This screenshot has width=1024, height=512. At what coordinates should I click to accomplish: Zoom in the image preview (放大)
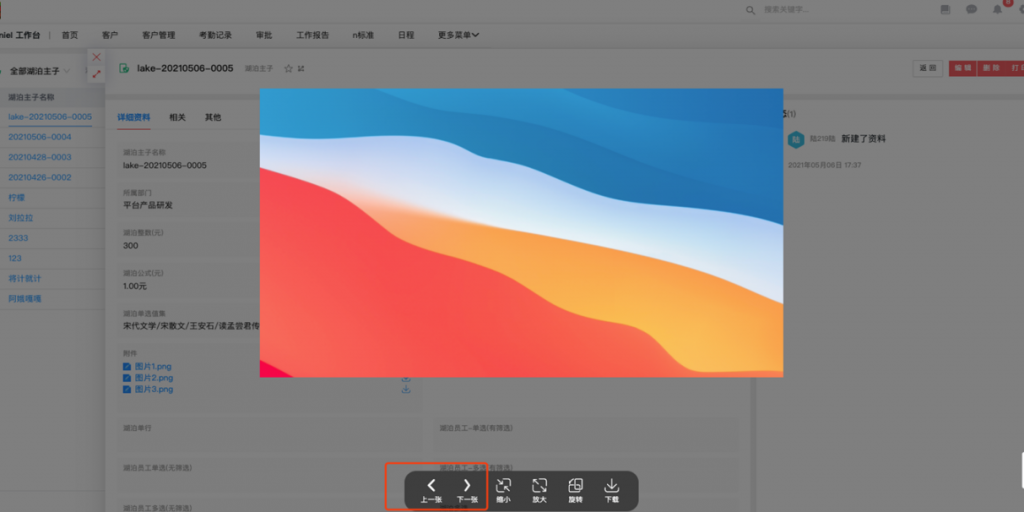[x=539, y=489]
